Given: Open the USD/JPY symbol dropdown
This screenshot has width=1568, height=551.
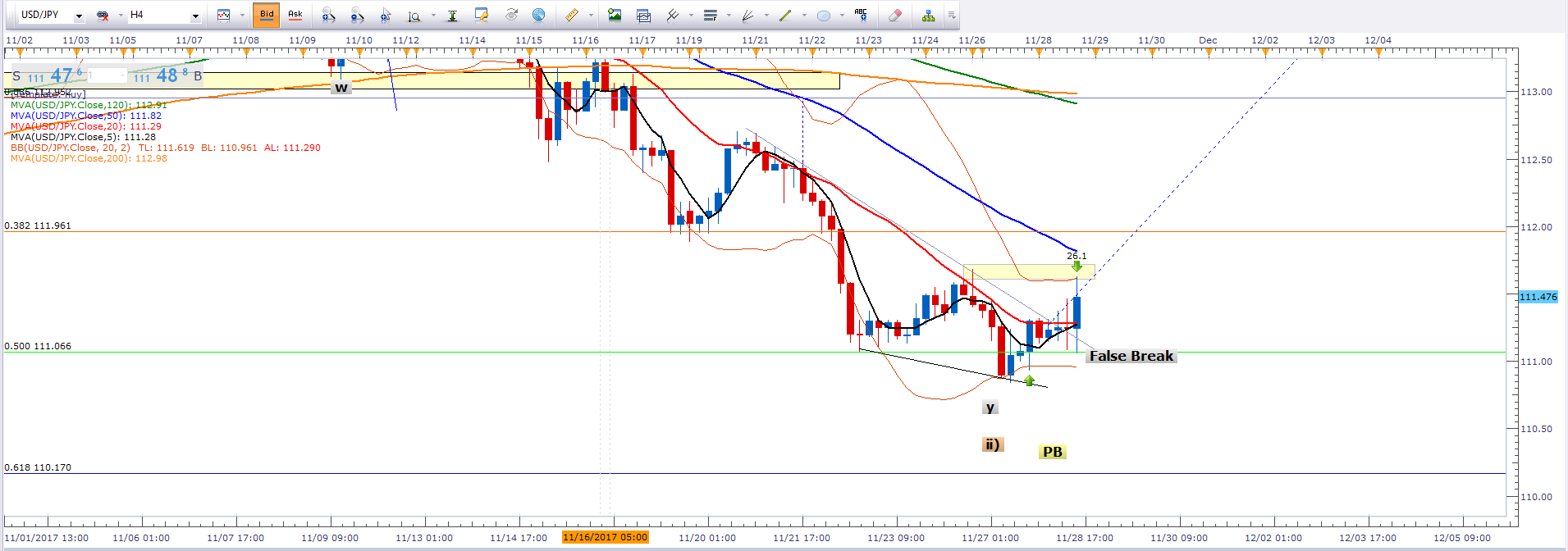Looking at the screenshot, I should [79, 16].
